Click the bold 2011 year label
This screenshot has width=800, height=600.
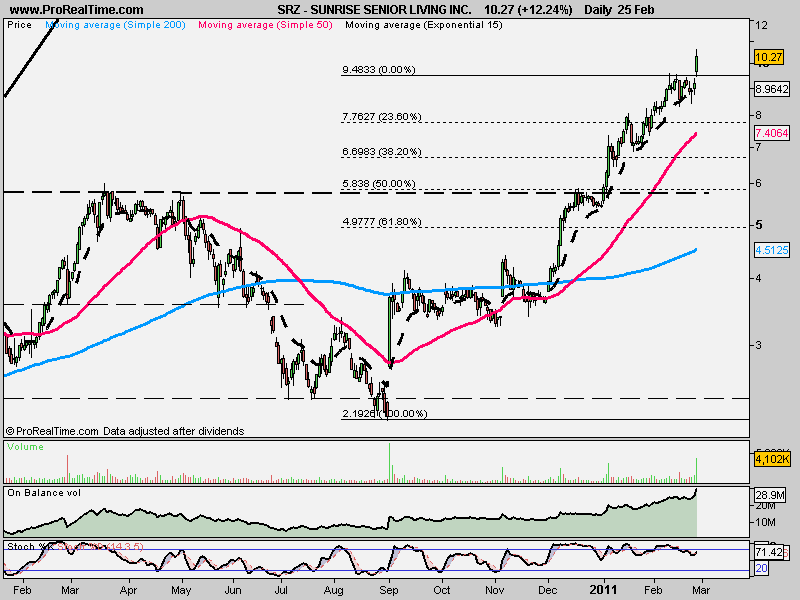click(603, 590)
